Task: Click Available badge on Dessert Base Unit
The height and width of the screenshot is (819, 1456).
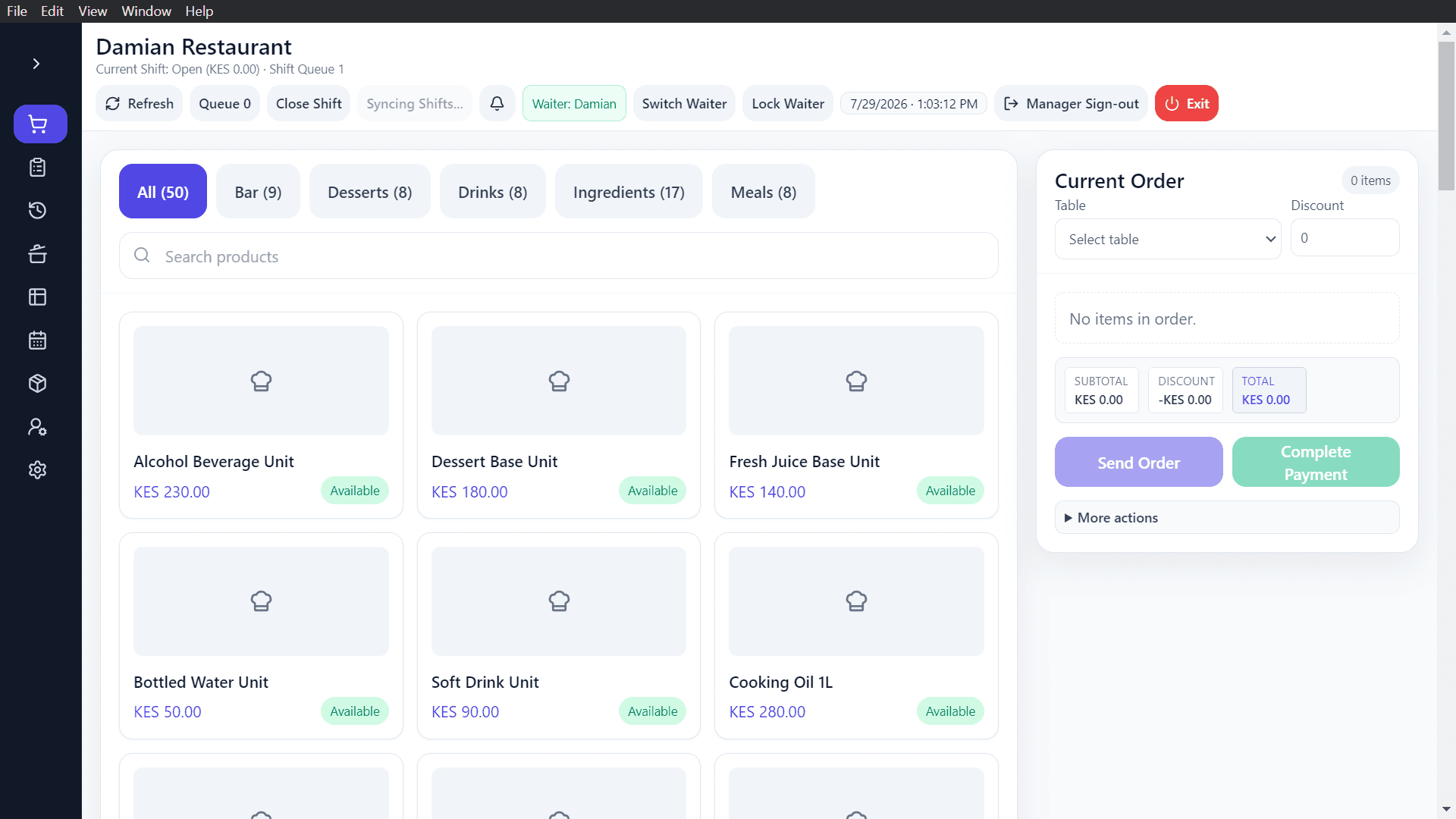Action: pos(652,491)
